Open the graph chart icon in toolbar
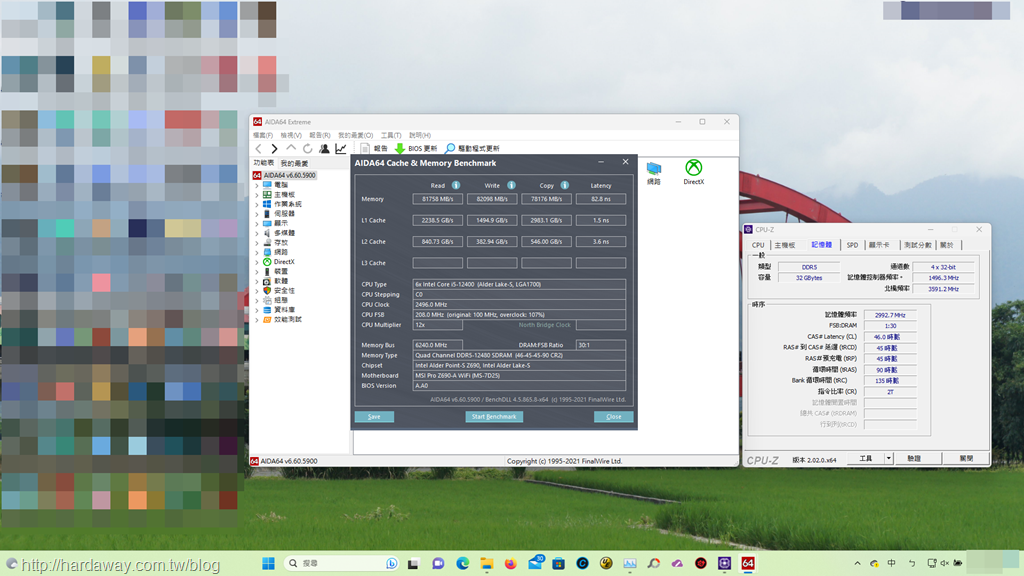1024x576 pixels. [x=340, y=148]
